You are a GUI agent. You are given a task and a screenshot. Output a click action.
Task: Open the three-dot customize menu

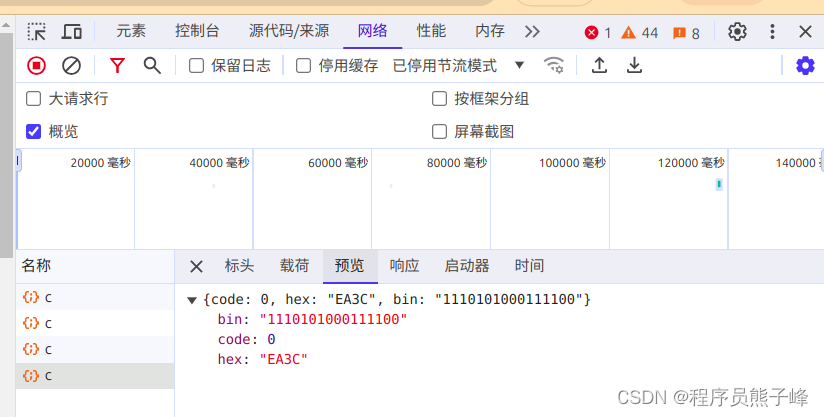point(772,32)
